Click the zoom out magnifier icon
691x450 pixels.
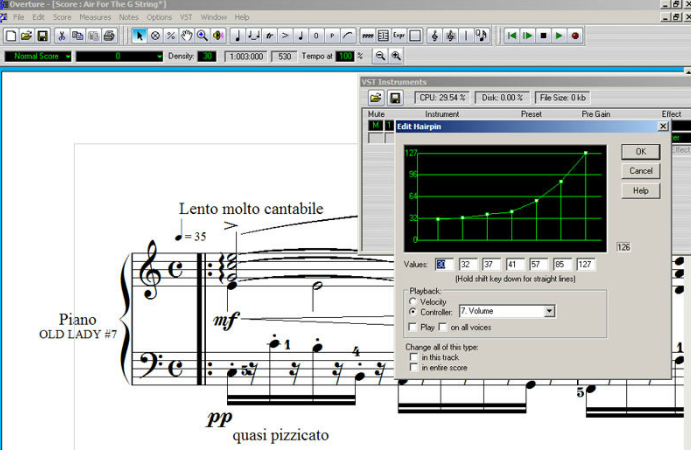point(380,56)
